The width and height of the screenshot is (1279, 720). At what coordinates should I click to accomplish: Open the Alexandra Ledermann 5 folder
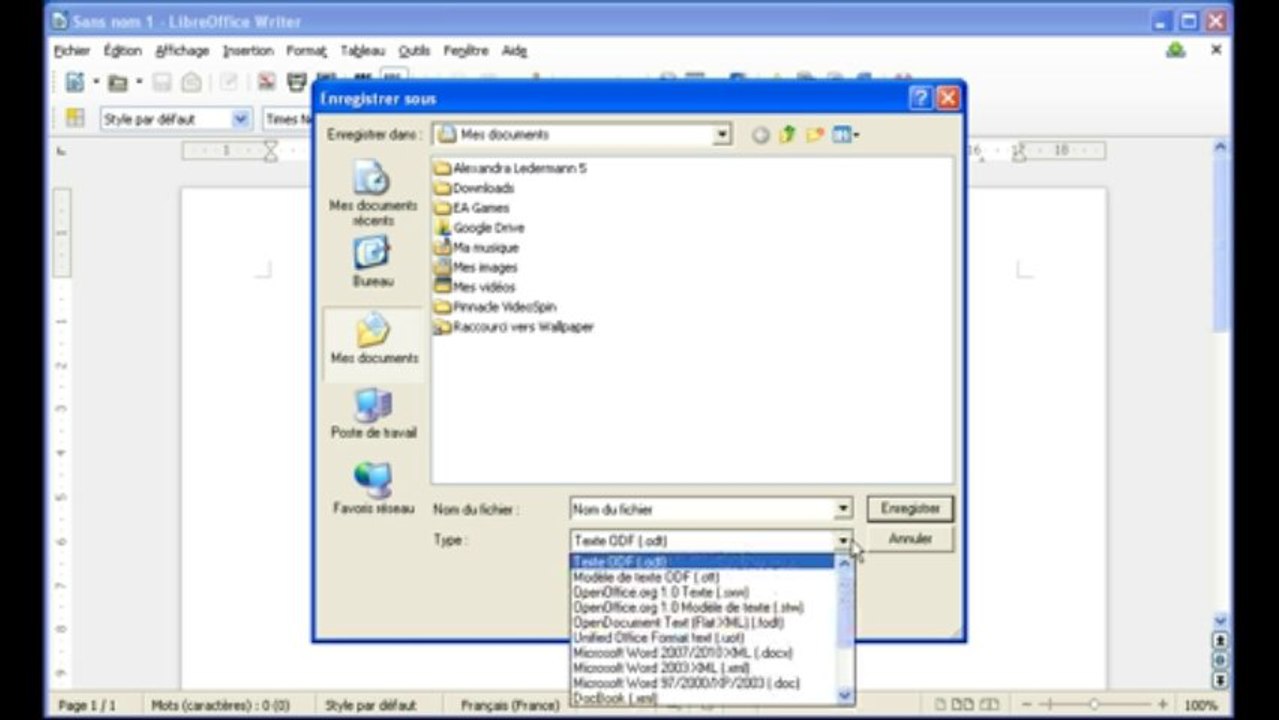tap(510, 168)
